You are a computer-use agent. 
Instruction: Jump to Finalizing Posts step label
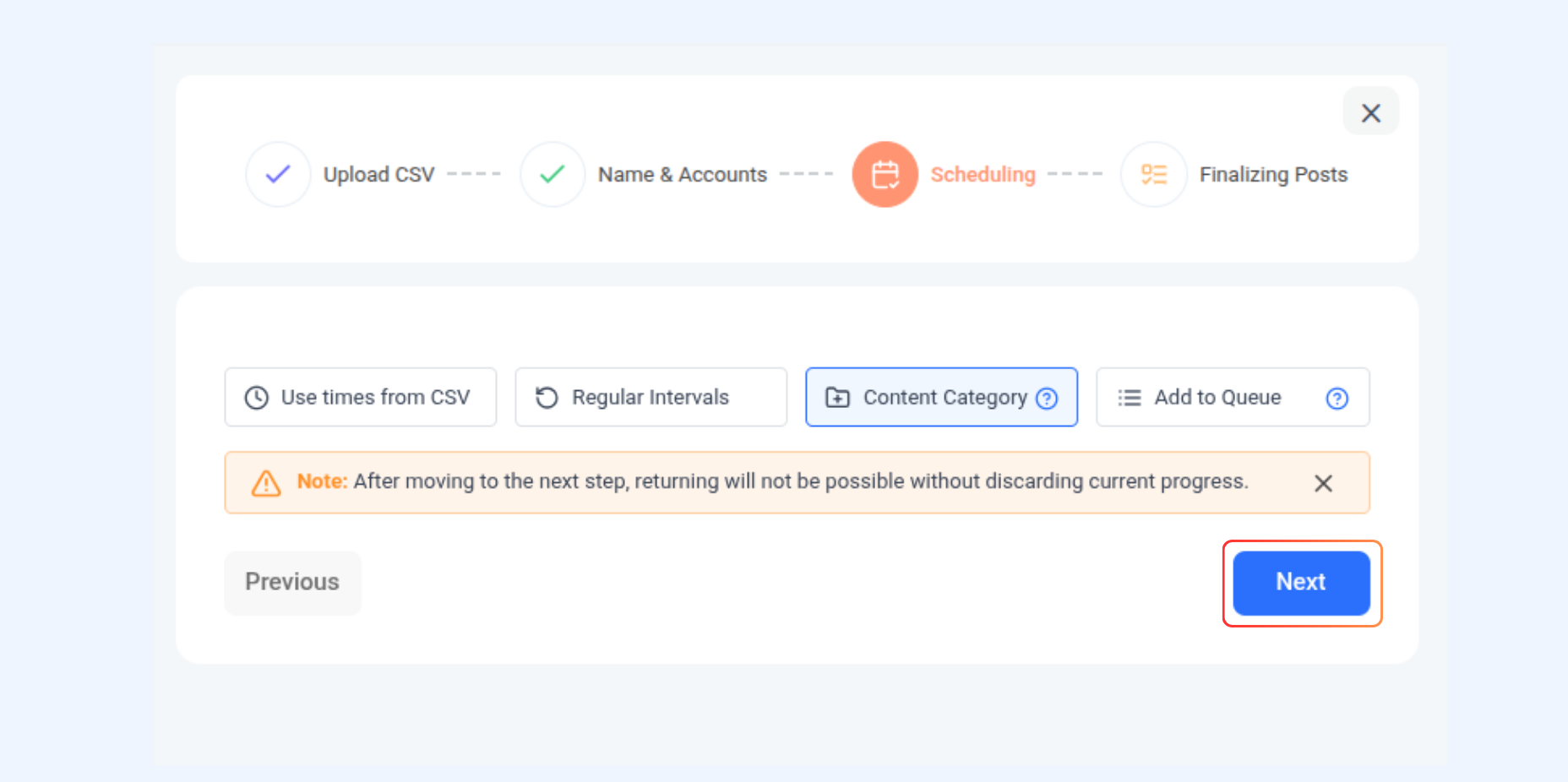point(1273,175)
